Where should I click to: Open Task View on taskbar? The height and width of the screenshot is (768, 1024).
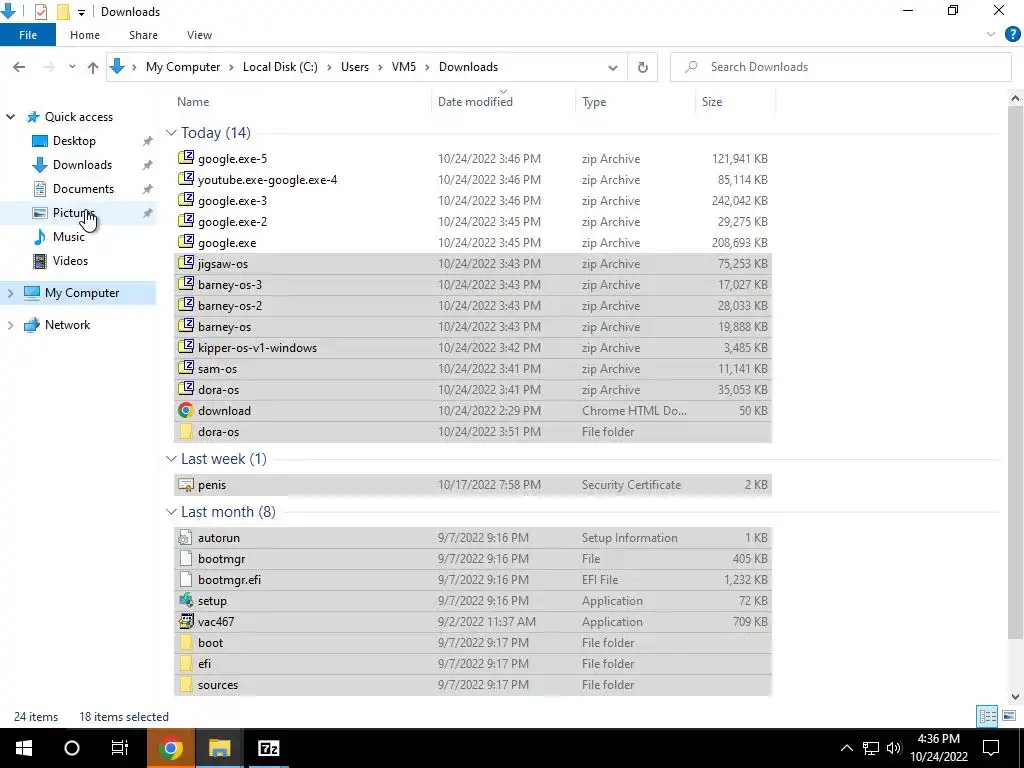click(120, 748)
